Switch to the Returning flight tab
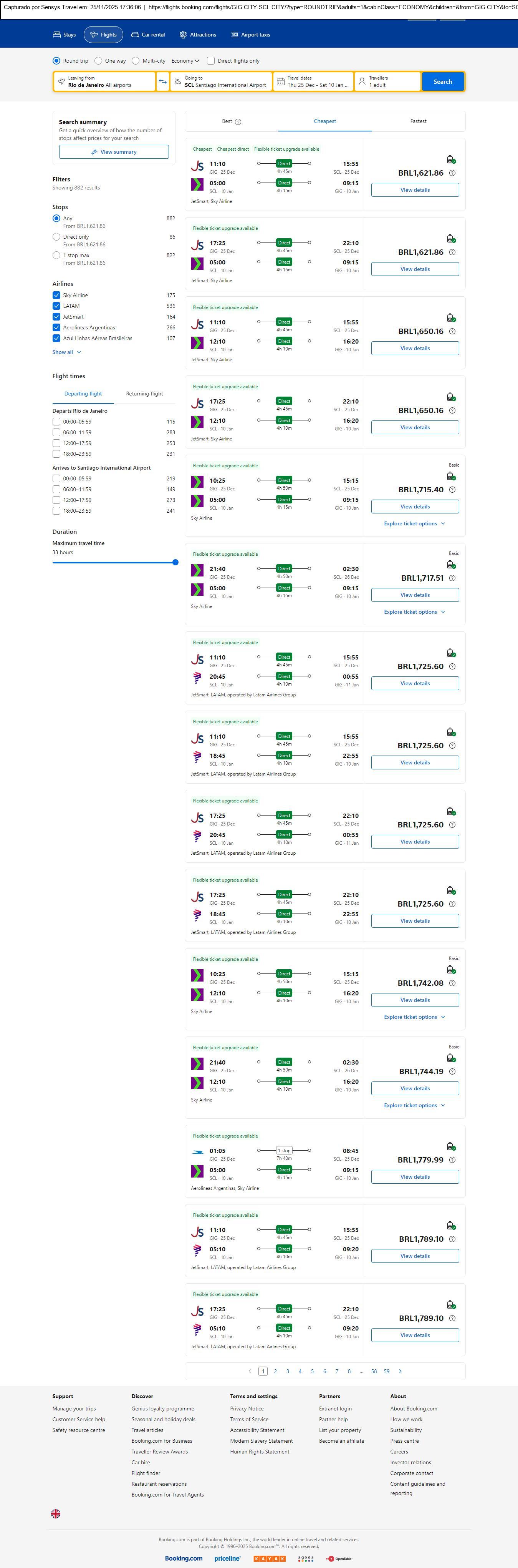The image size is (518, 1568). 144,394
